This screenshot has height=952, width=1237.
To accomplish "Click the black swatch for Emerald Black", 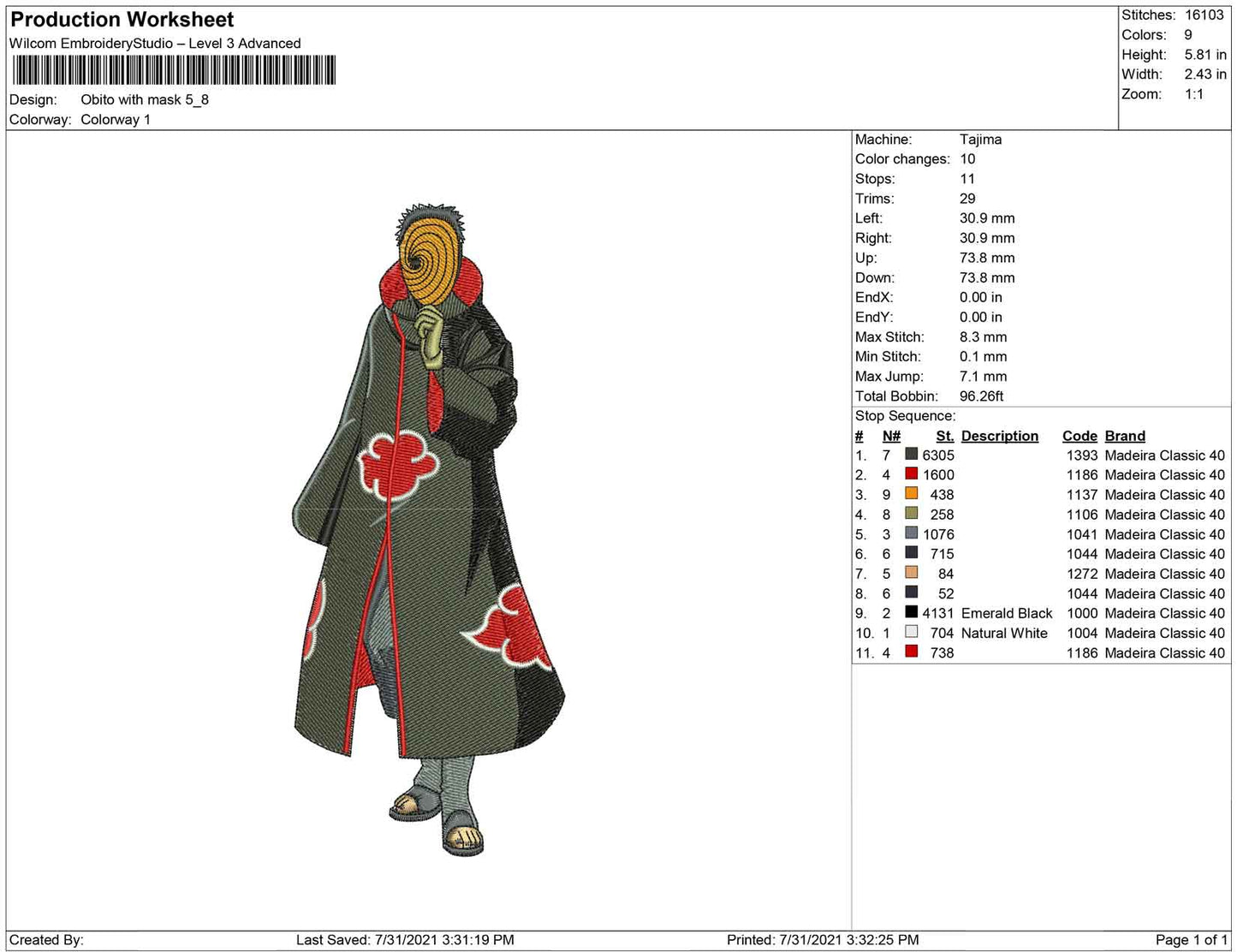I will click(x=911, y=612).
